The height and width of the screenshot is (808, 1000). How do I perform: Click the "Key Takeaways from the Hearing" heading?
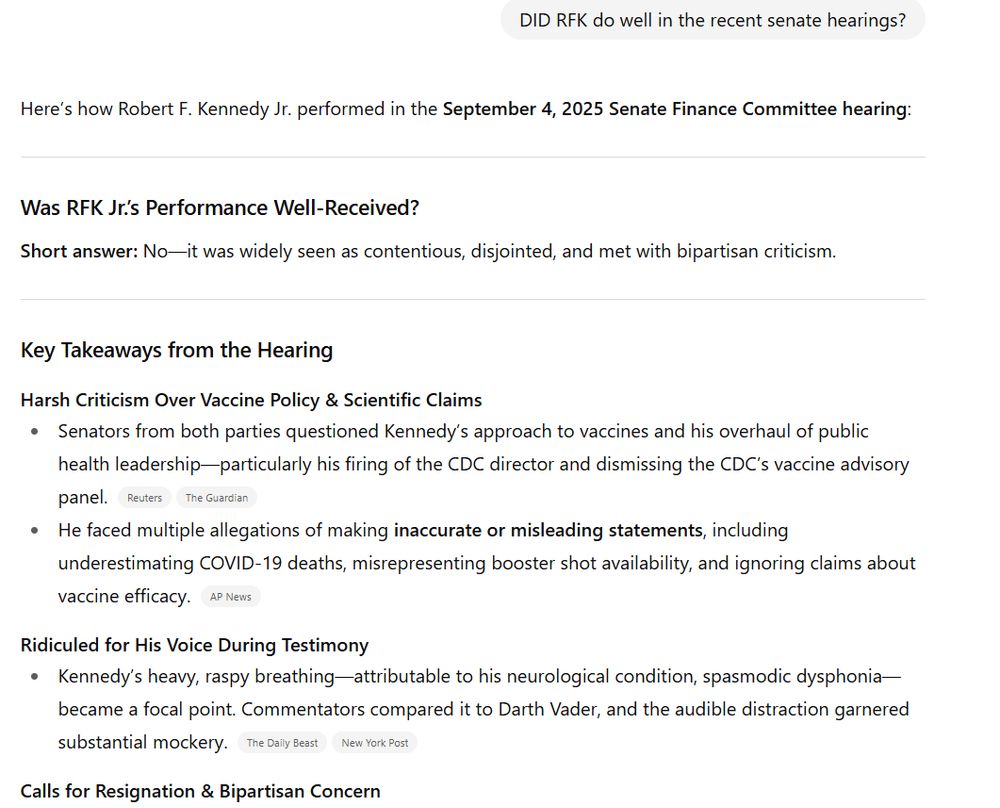[x=177, y=349]
